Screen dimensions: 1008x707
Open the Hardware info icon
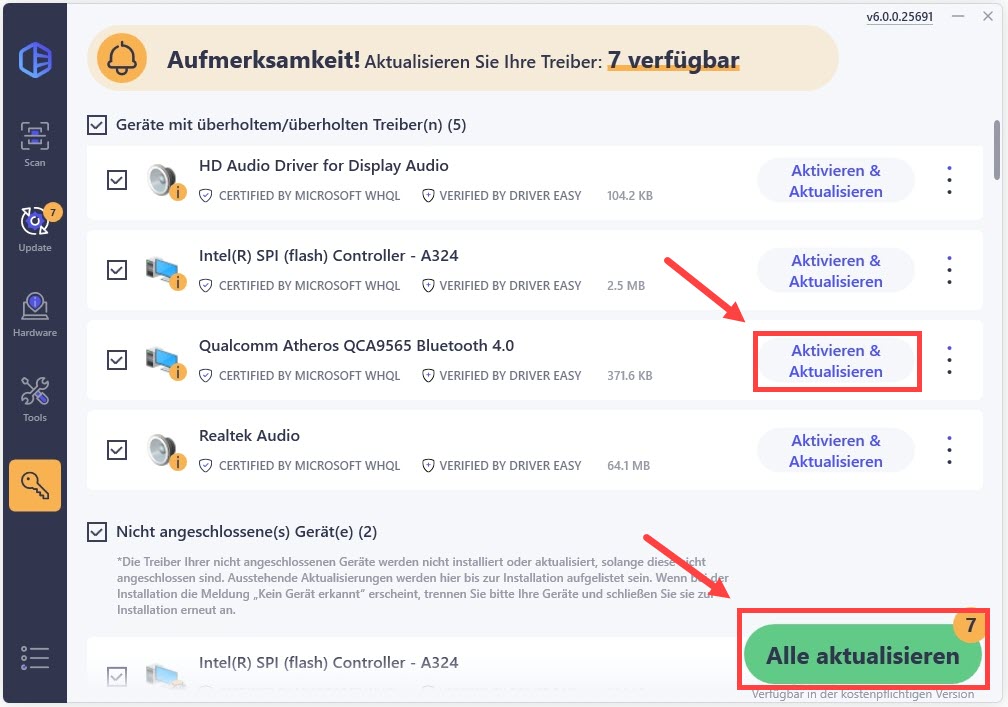point(35,315)
